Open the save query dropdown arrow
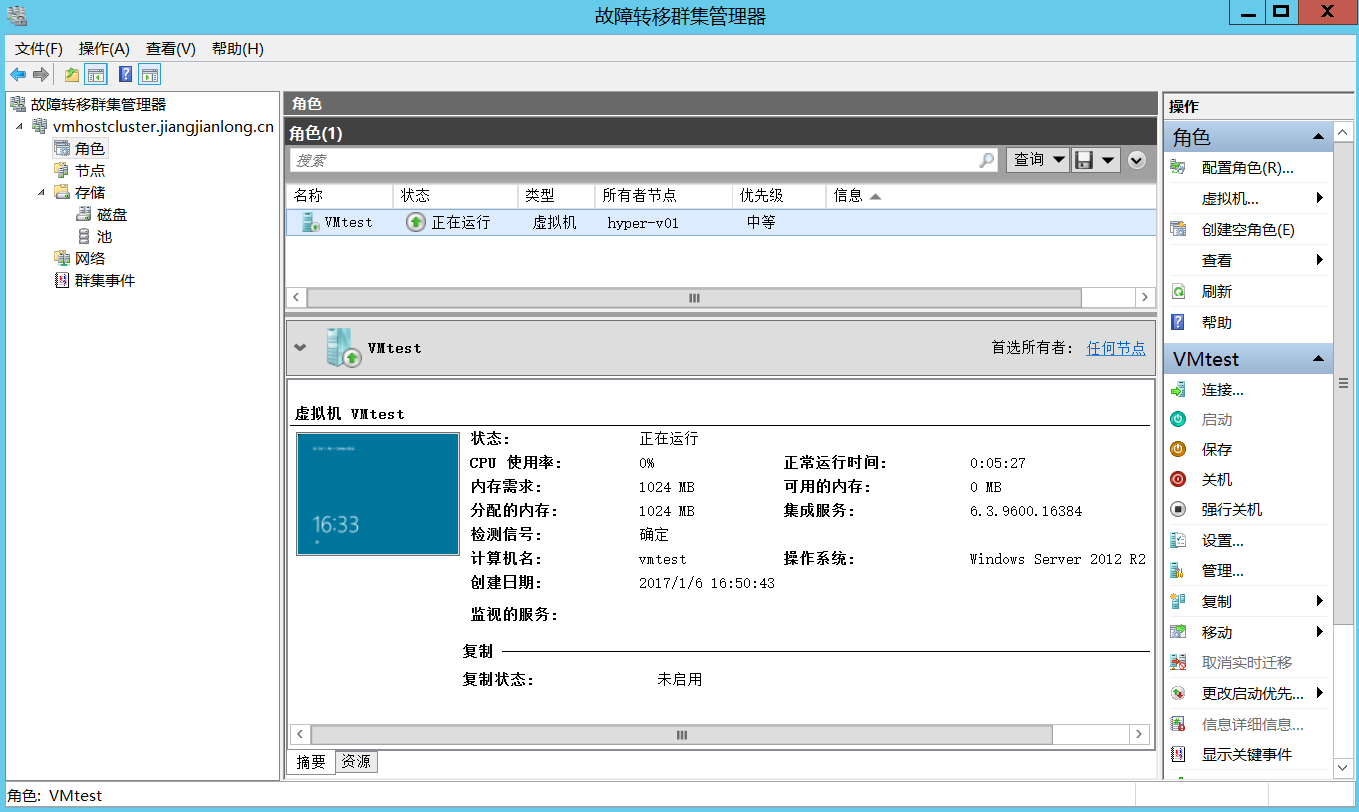 pos(1108,160)
